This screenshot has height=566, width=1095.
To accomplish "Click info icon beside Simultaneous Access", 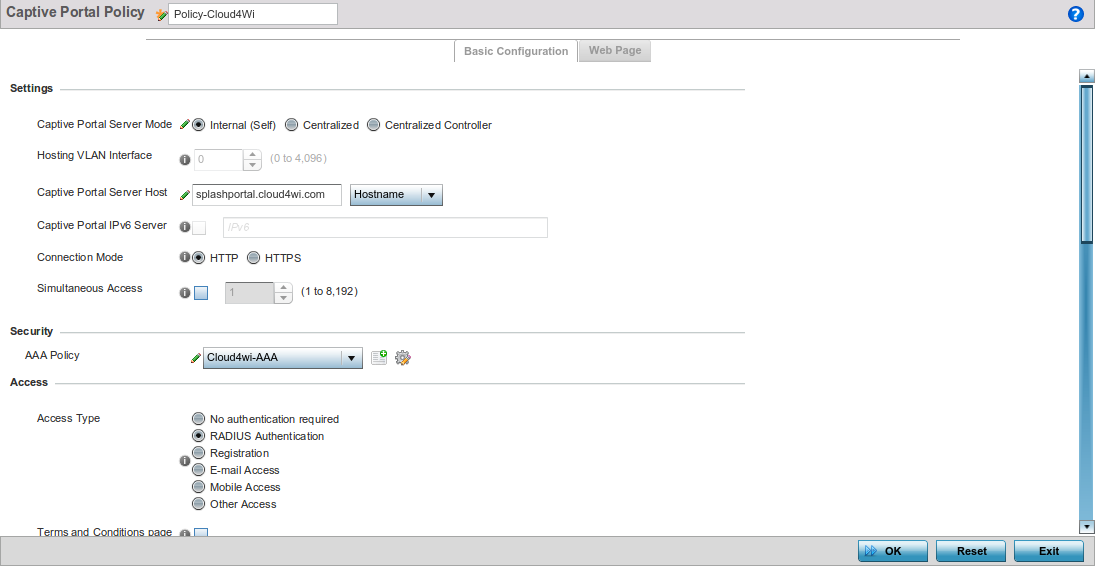I will [185, 293].
